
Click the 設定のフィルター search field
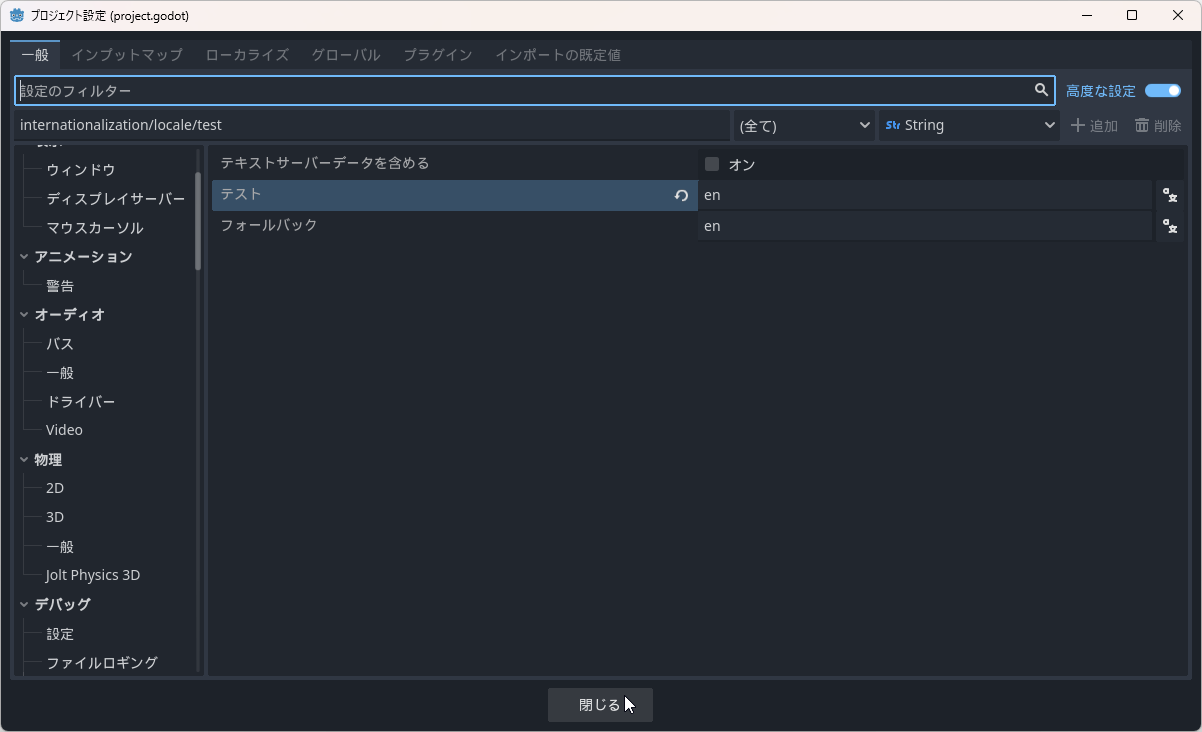pyautogui.click(x=520, y=91)
